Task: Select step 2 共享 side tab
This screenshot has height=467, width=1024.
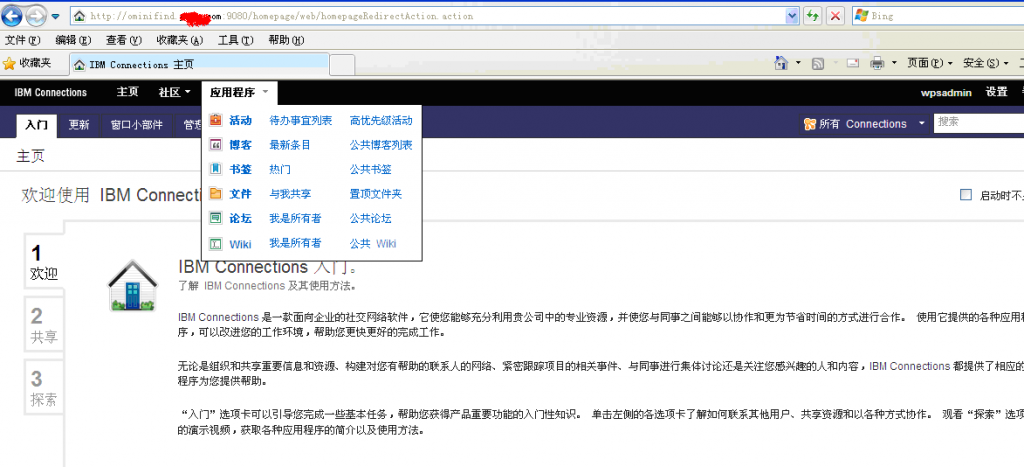Action: (44, 325)
